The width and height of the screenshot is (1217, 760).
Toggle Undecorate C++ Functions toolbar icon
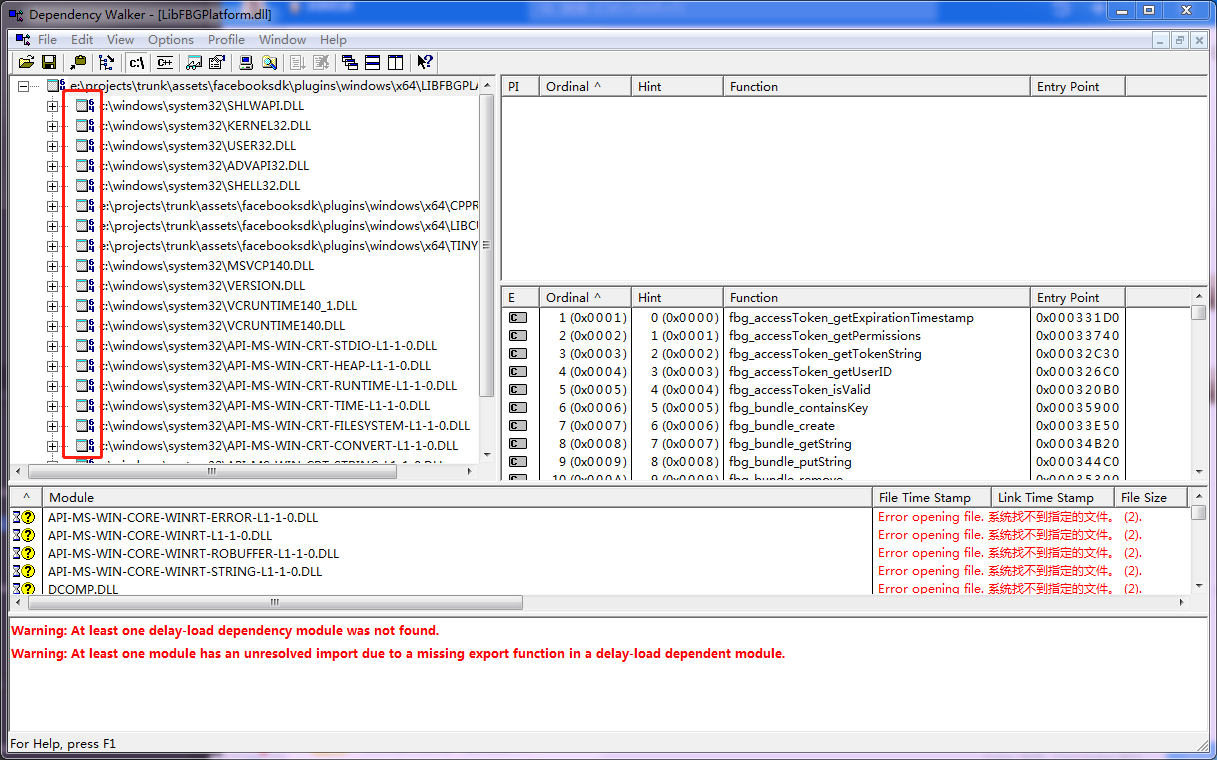pos(164,62)
